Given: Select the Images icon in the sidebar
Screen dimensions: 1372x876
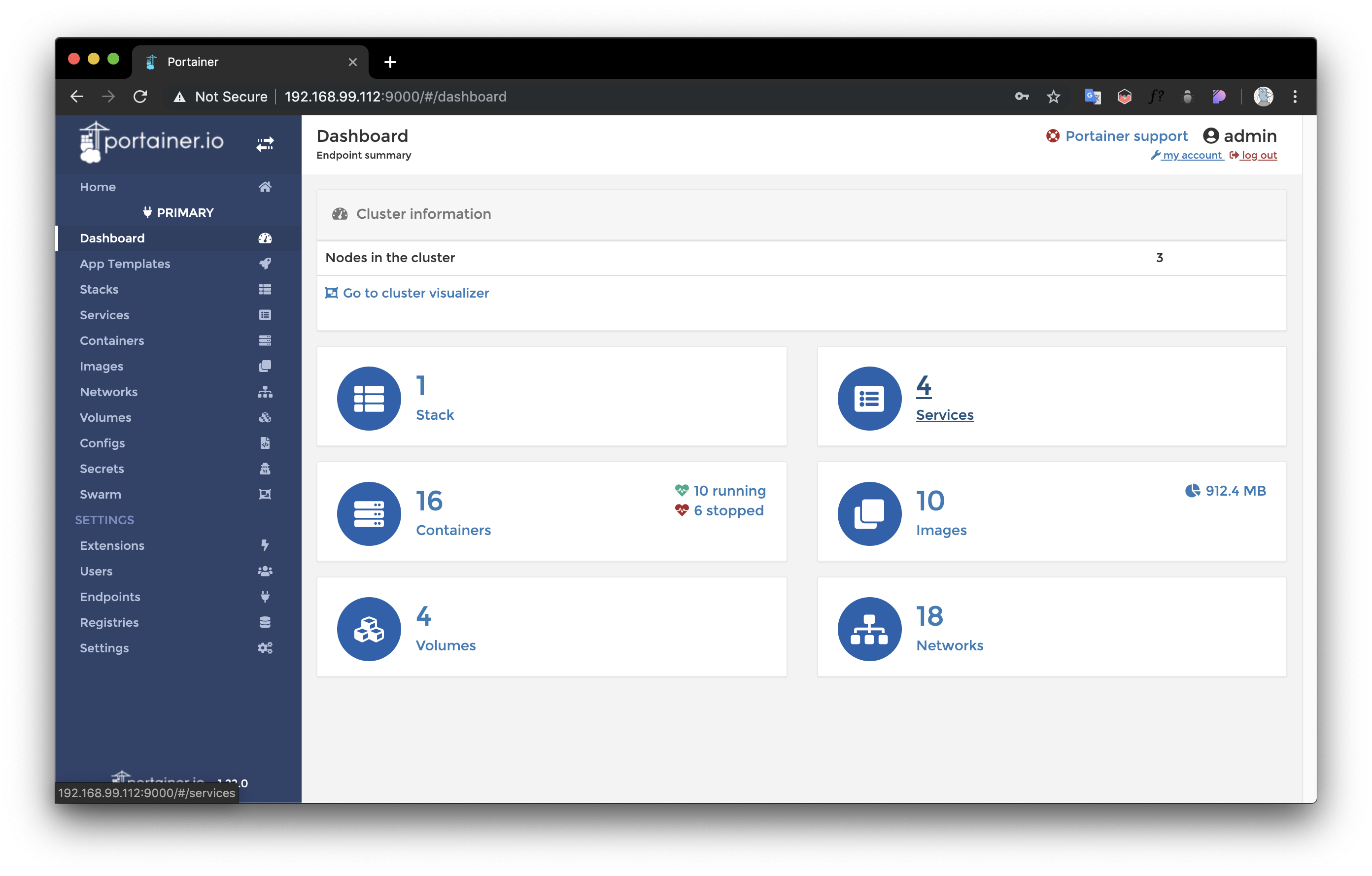Looking at the screenshot, I should click(x=264, y=366).
